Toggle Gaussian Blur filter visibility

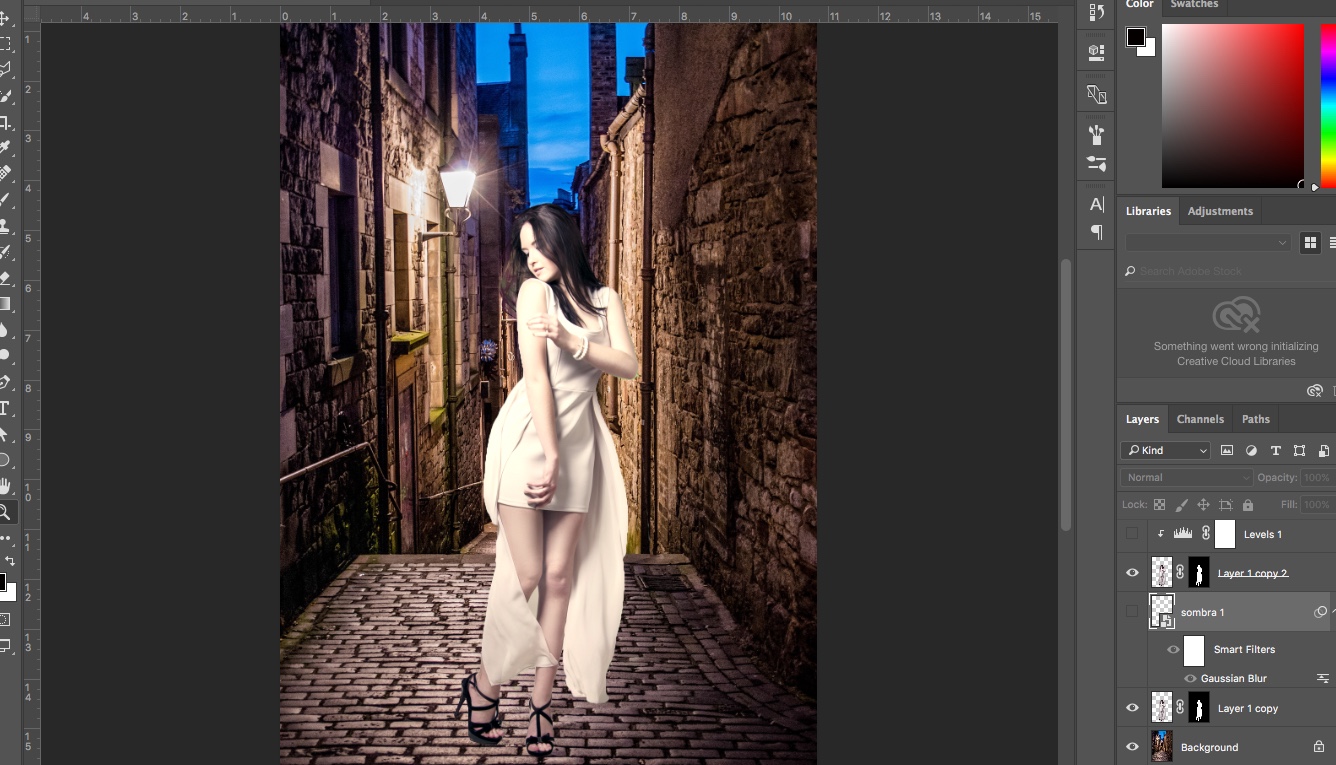point(1190,678)
